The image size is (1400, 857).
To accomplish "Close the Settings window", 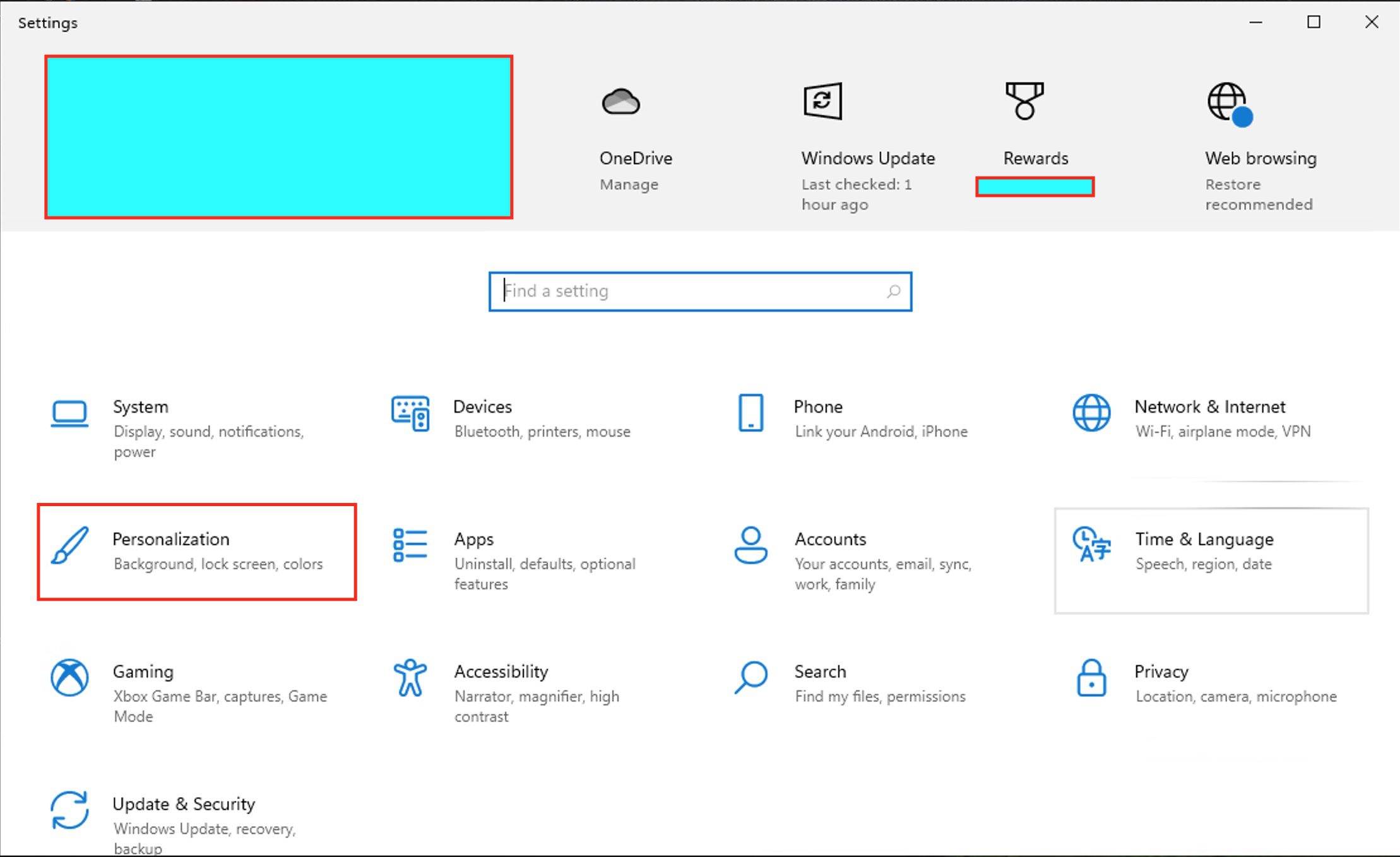I will [1371, 22].
